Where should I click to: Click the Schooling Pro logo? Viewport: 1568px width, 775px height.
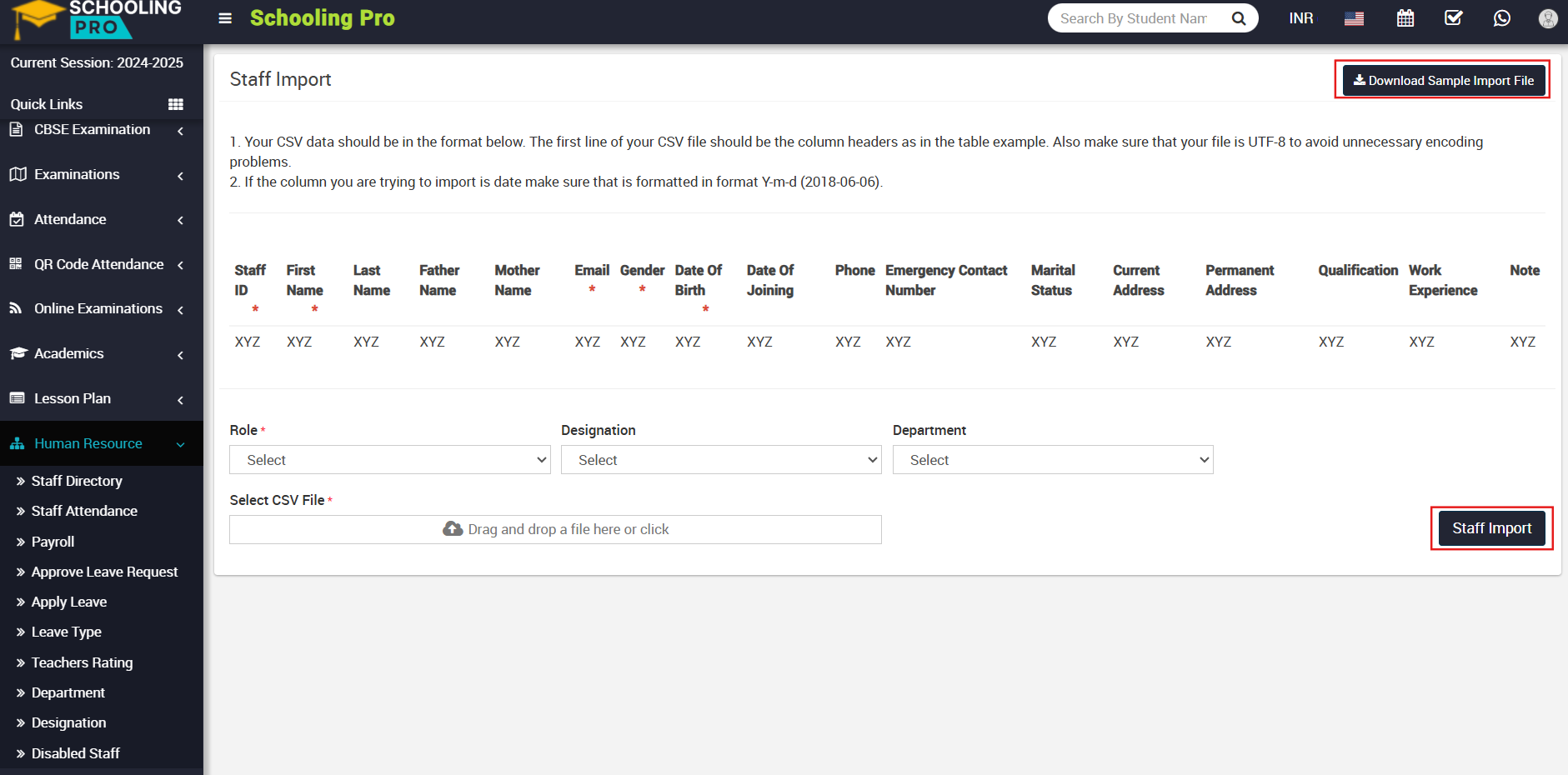[x=98, y=20]
